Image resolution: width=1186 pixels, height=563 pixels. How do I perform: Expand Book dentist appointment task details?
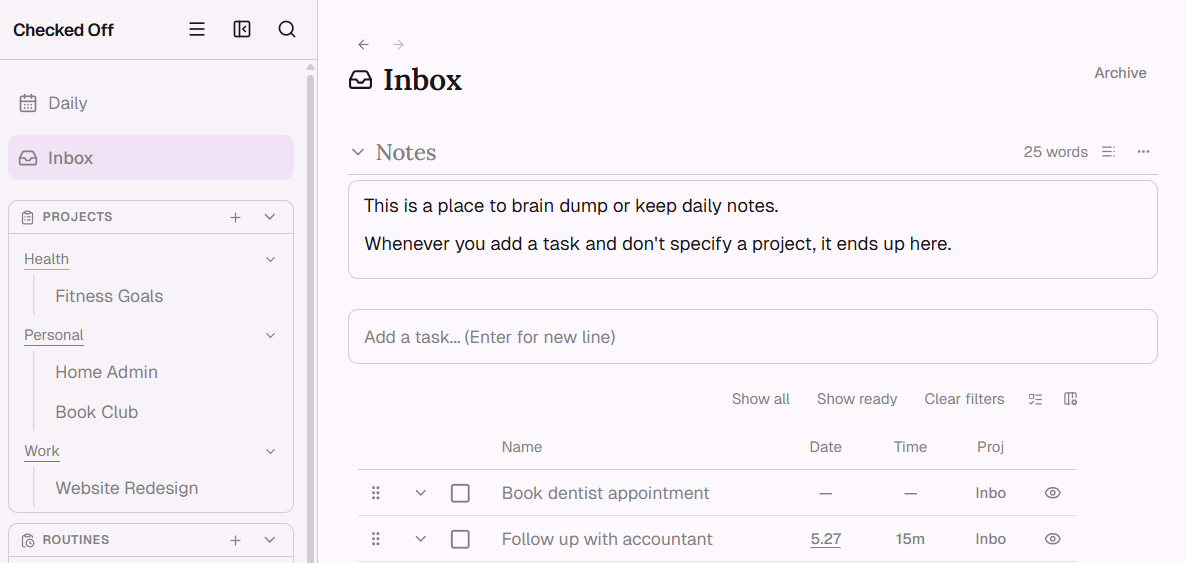point(421,493)
